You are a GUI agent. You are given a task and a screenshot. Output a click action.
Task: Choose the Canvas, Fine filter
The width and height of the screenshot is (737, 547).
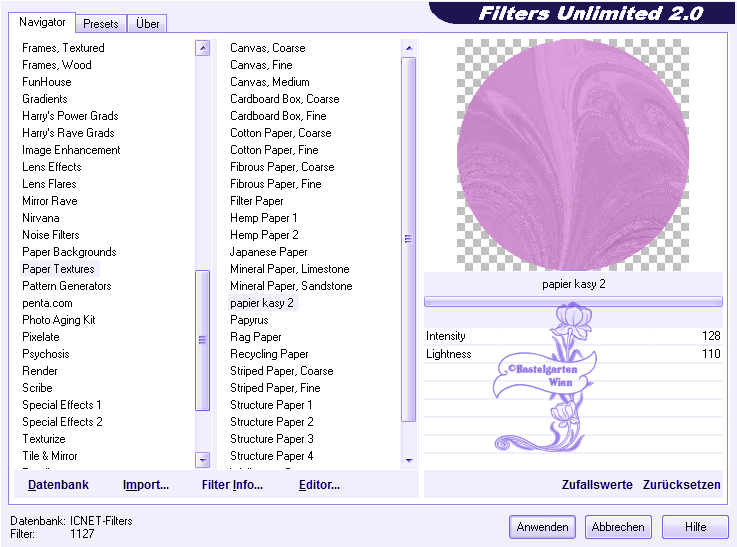pos(261,65)
